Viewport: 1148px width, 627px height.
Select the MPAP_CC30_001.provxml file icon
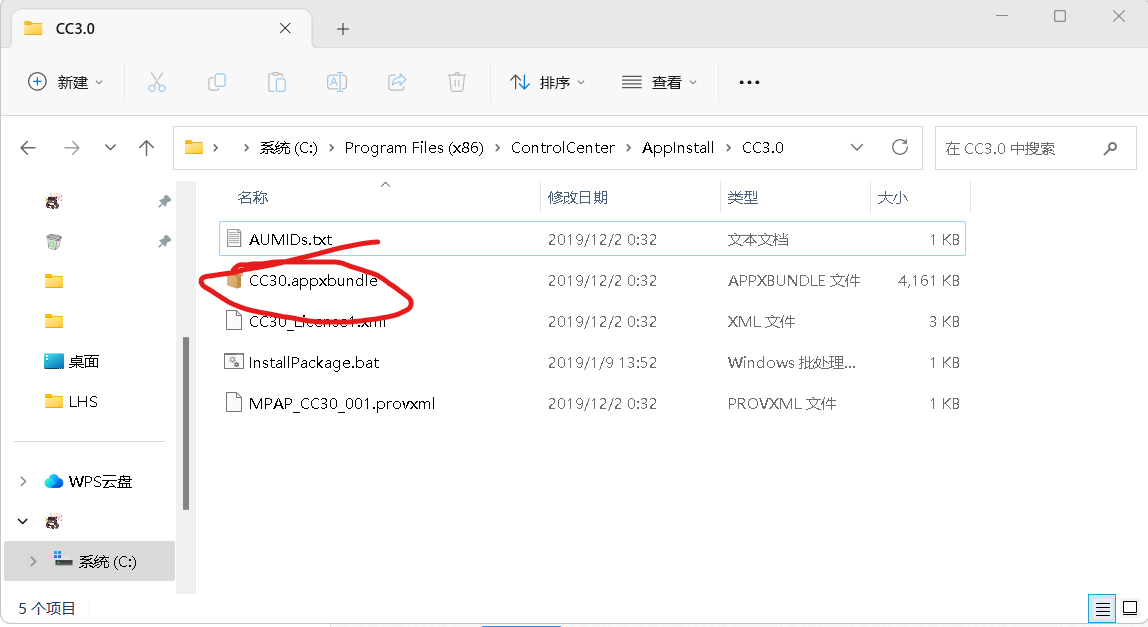tap(234, 402)
